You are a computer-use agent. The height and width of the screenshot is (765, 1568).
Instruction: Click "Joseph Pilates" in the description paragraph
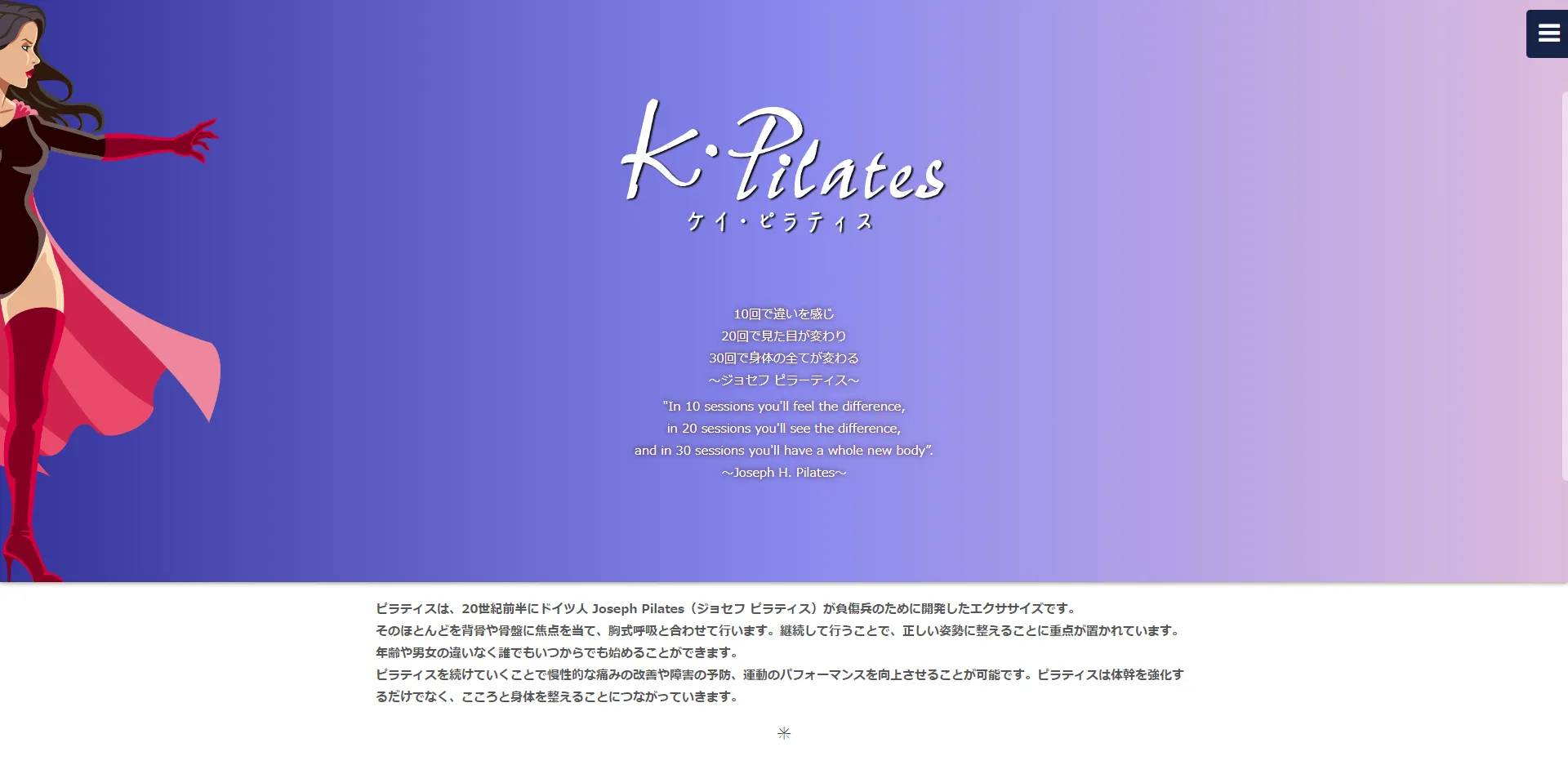coord(638,608)
